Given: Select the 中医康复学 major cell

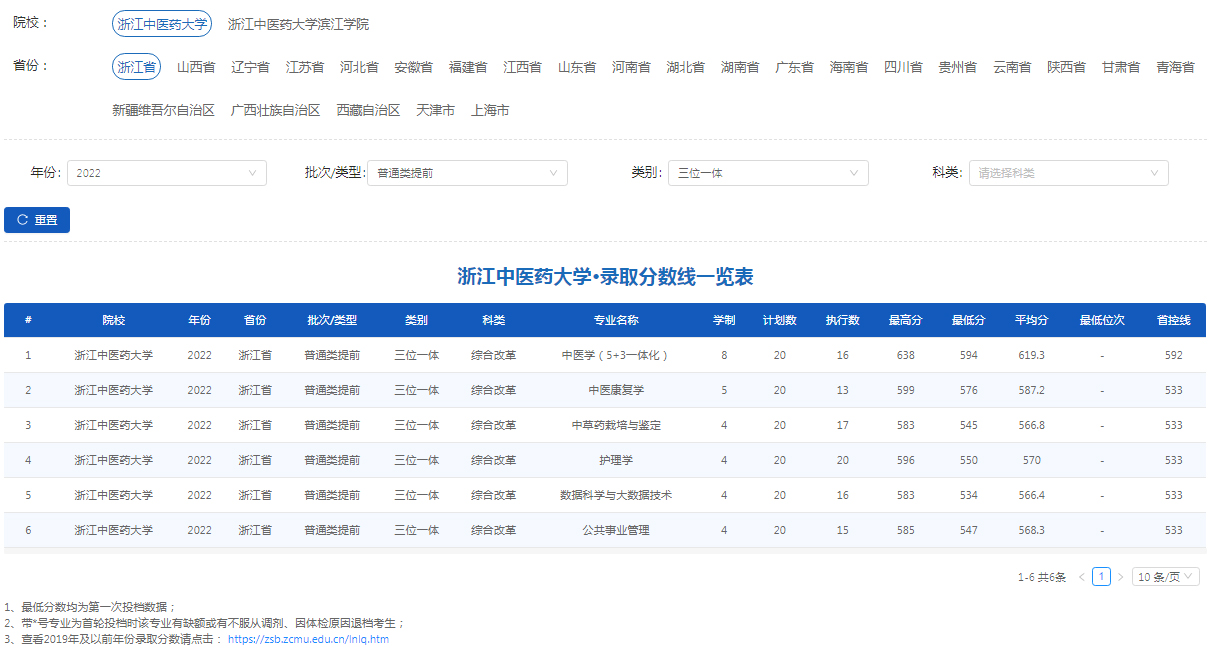Looking at the screenshot, I should pyautogui.click(x=616, y=390).
